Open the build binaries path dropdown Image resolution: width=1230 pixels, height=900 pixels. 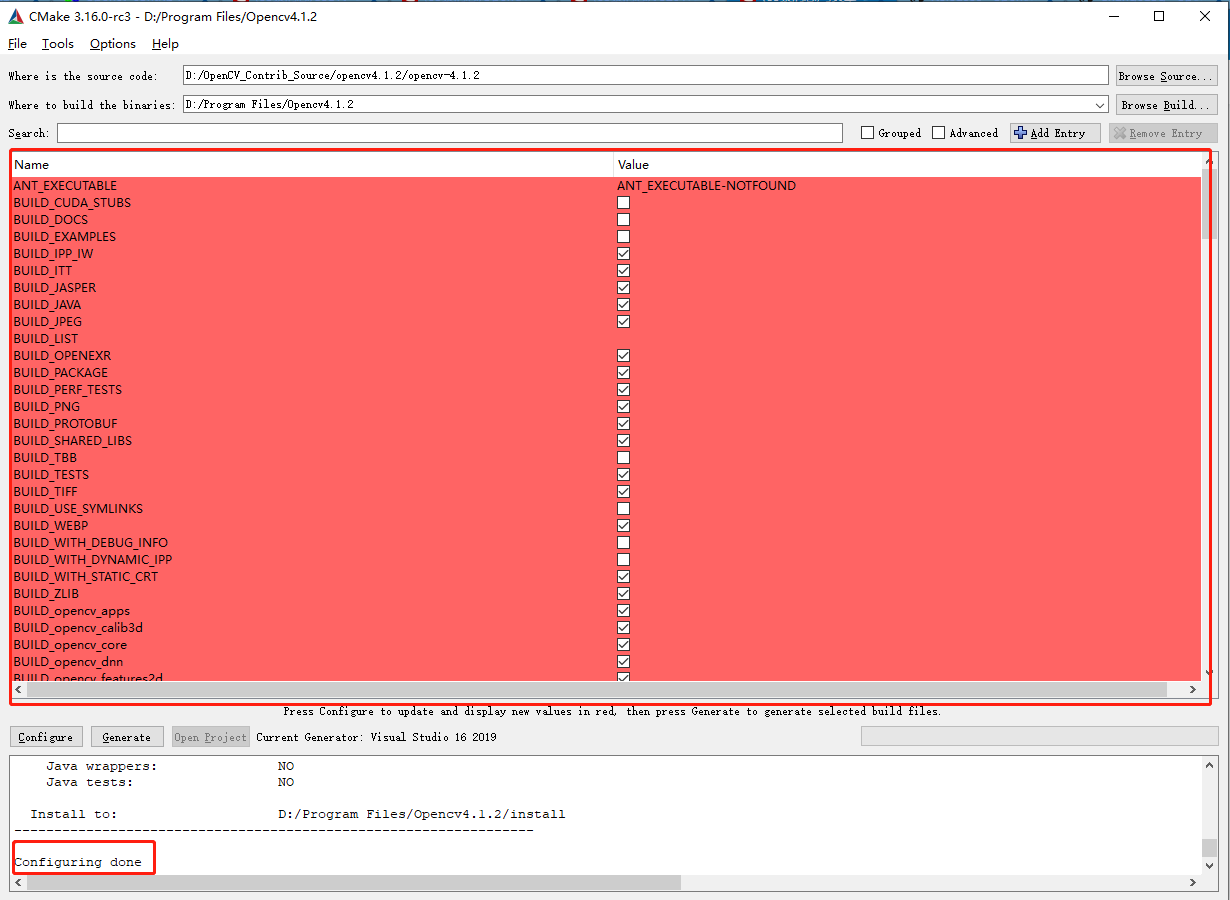(1100, 104)
